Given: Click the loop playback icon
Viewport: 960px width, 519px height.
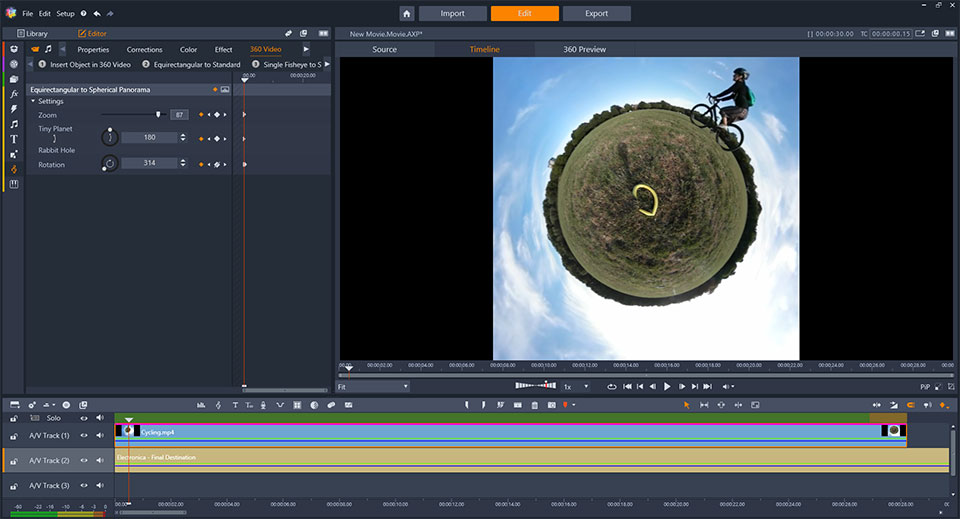Looking at the screenshot, I should point(611,386).
